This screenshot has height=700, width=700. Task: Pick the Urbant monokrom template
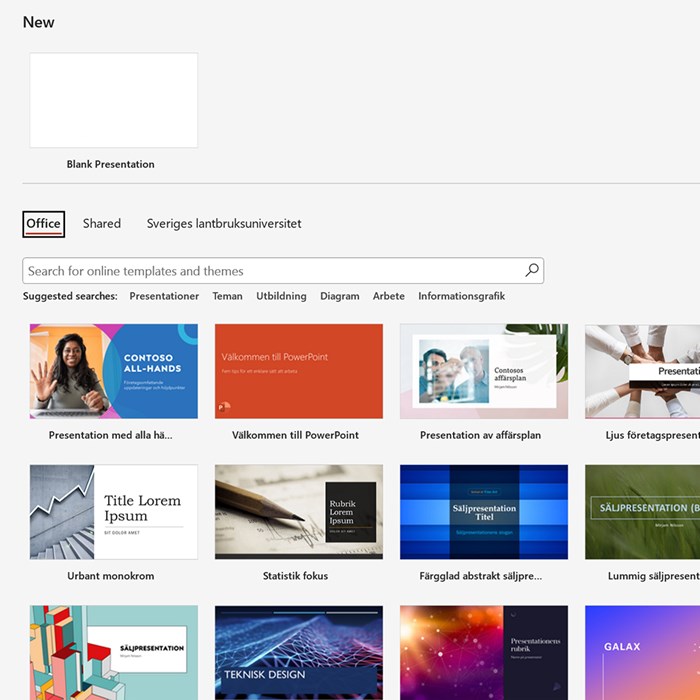click(x=113, y=512)
